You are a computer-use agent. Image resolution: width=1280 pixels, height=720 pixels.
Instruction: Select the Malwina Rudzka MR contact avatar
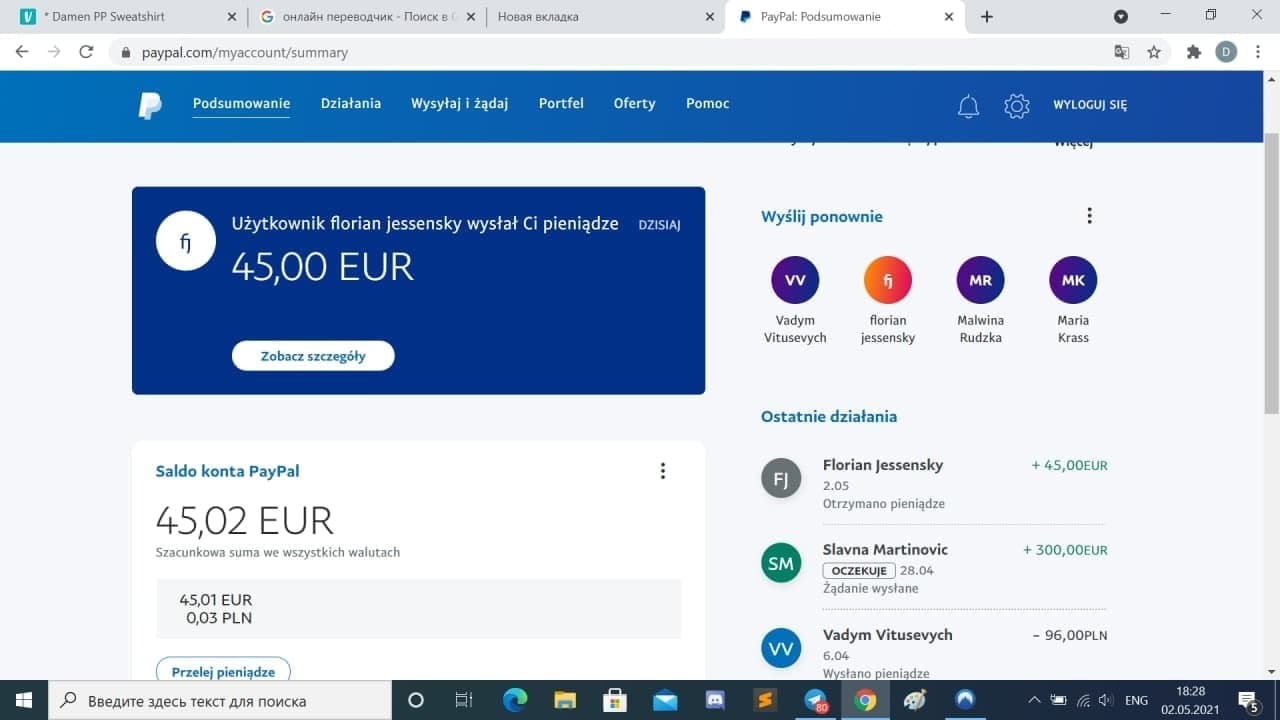[x=980, y=280]
